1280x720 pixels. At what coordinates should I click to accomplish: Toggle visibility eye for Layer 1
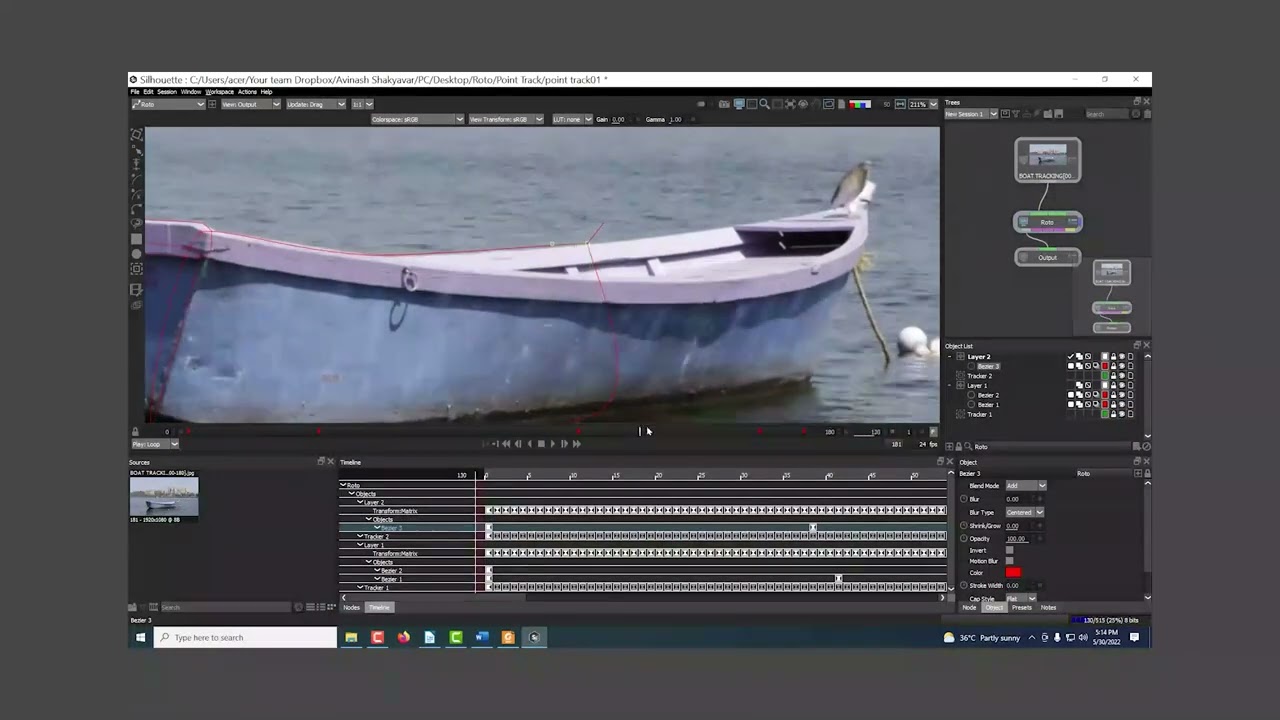[1122, 385]
